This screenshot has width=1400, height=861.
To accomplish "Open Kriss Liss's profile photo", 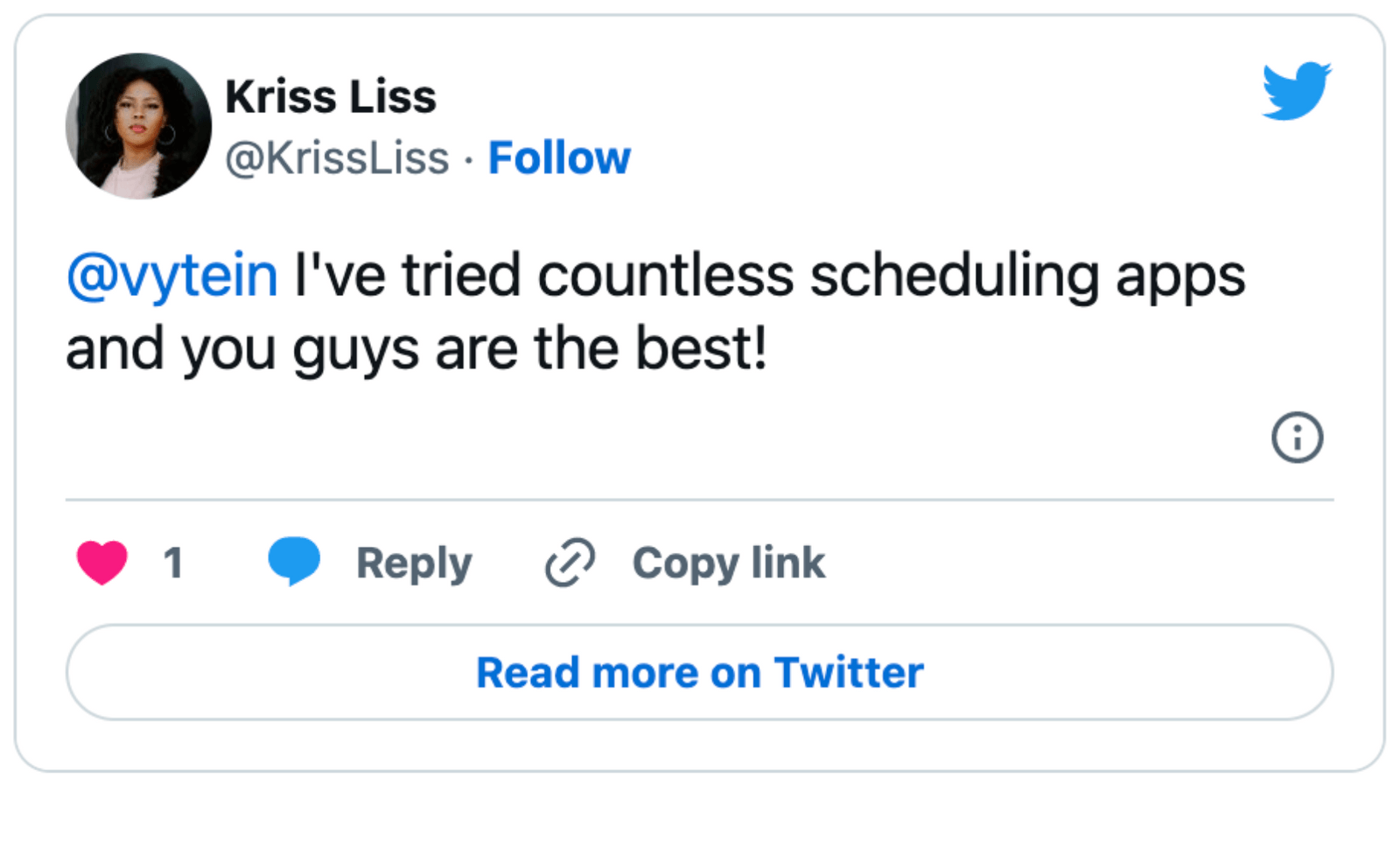I will [138, 126].
